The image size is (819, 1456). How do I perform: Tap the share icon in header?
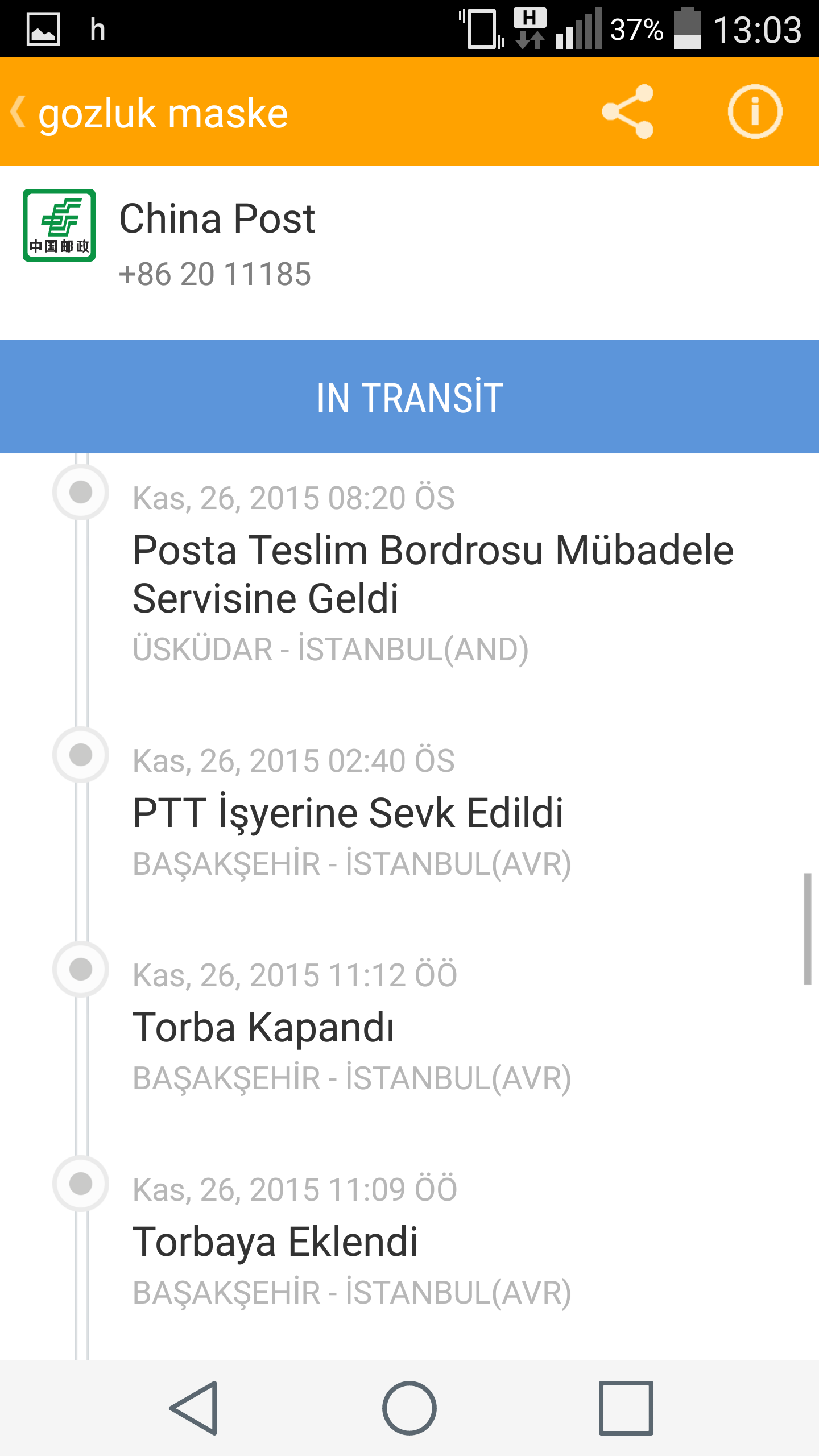628,111
